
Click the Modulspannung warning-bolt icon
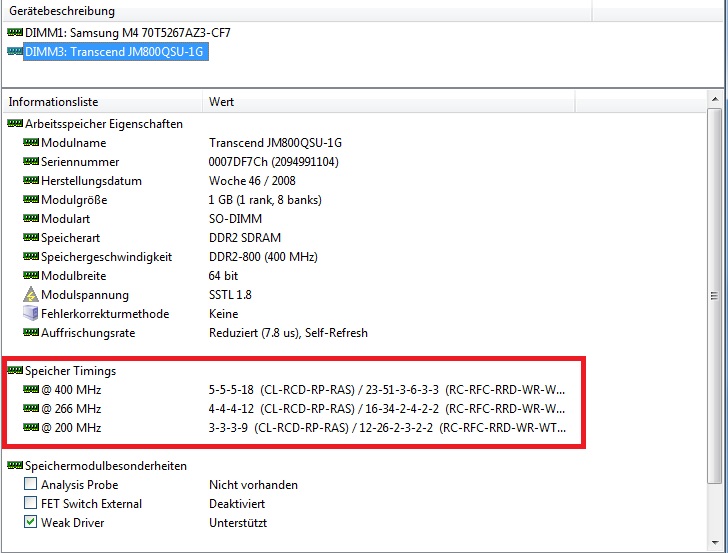click(31, 294)
